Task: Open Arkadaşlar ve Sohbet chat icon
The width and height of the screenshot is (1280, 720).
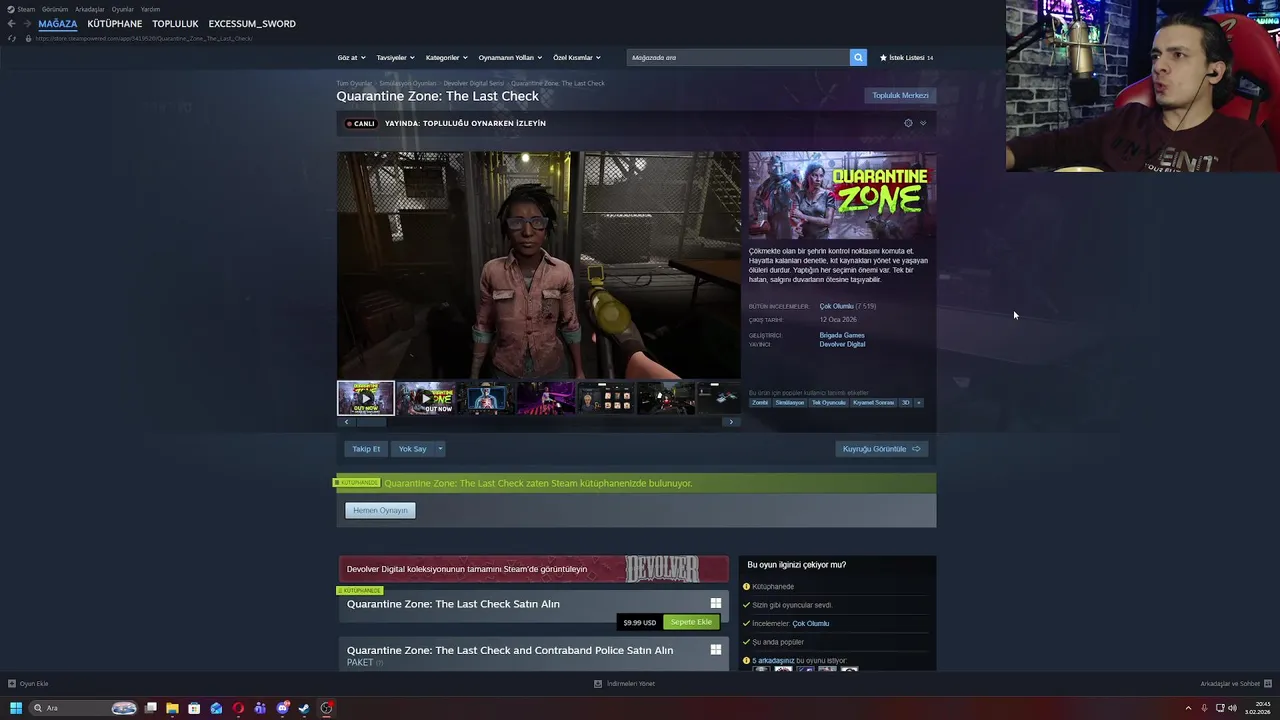Action: click(1268, 684)
